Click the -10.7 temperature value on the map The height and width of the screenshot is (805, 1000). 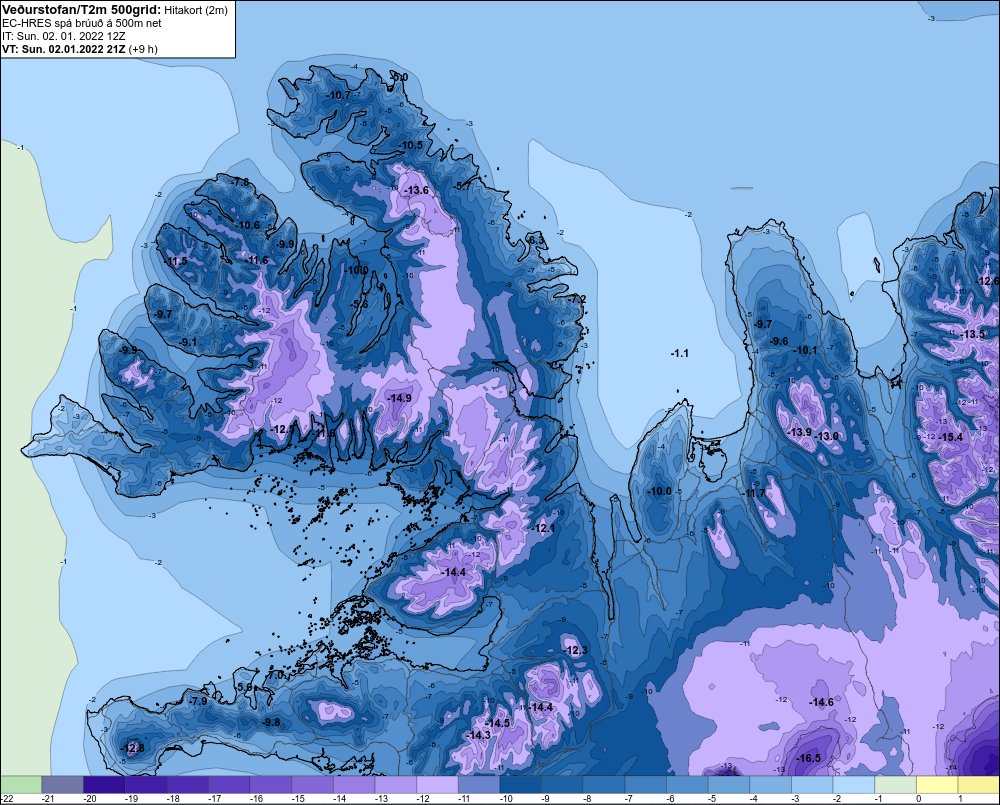(x=339, y=96)
